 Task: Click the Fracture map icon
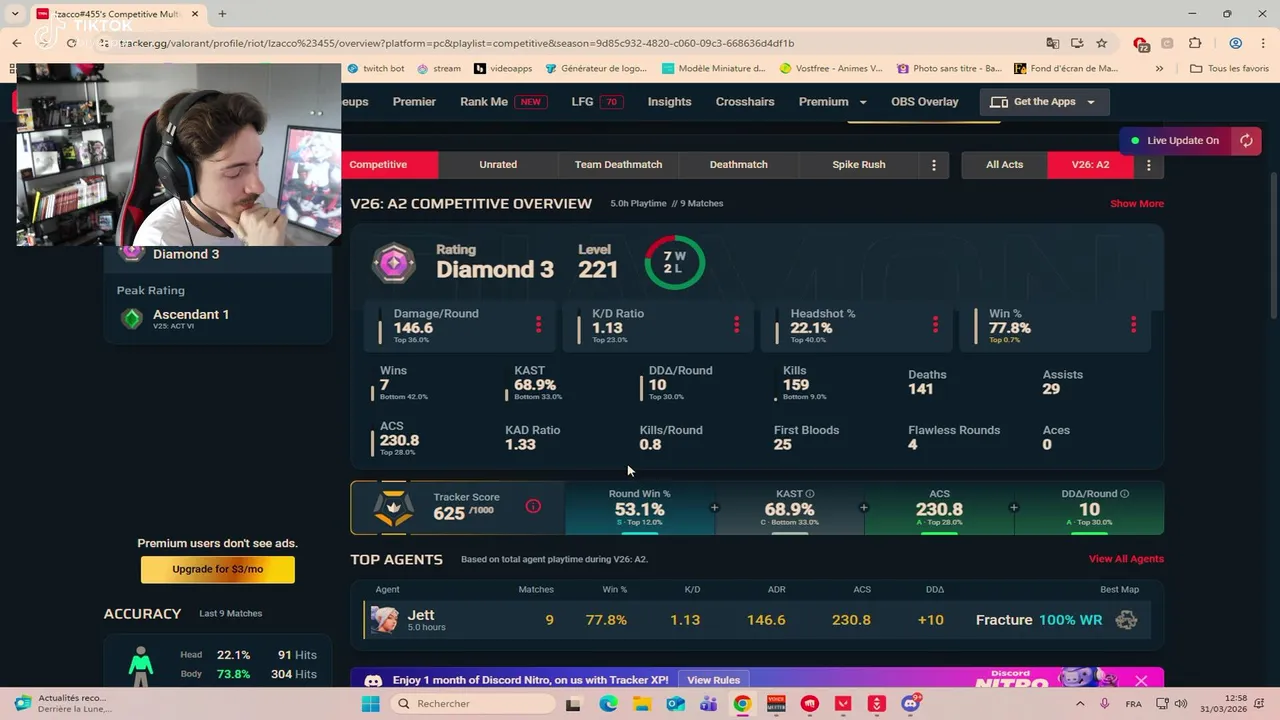(x=1126, y=620)
